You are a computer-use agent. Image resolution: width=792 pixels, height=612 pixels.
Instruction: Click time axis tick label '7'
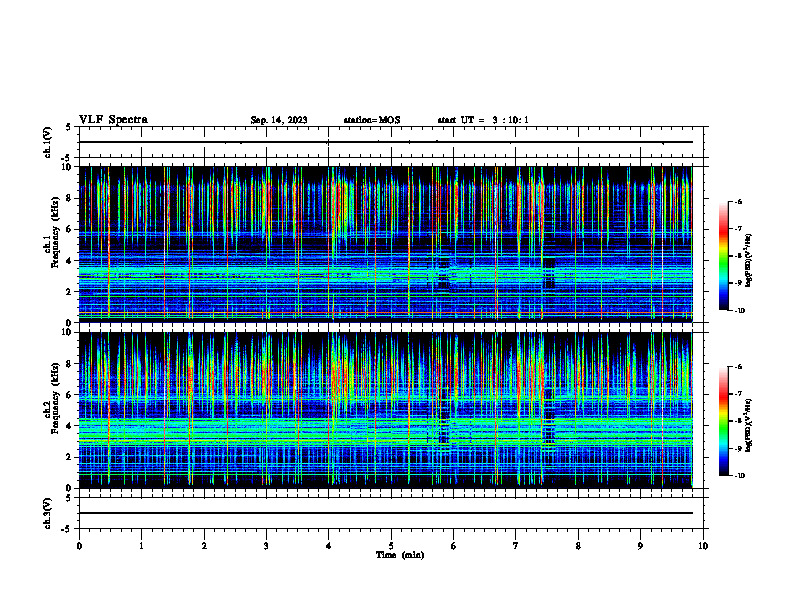pyautogui.click(x=516, y=546)
